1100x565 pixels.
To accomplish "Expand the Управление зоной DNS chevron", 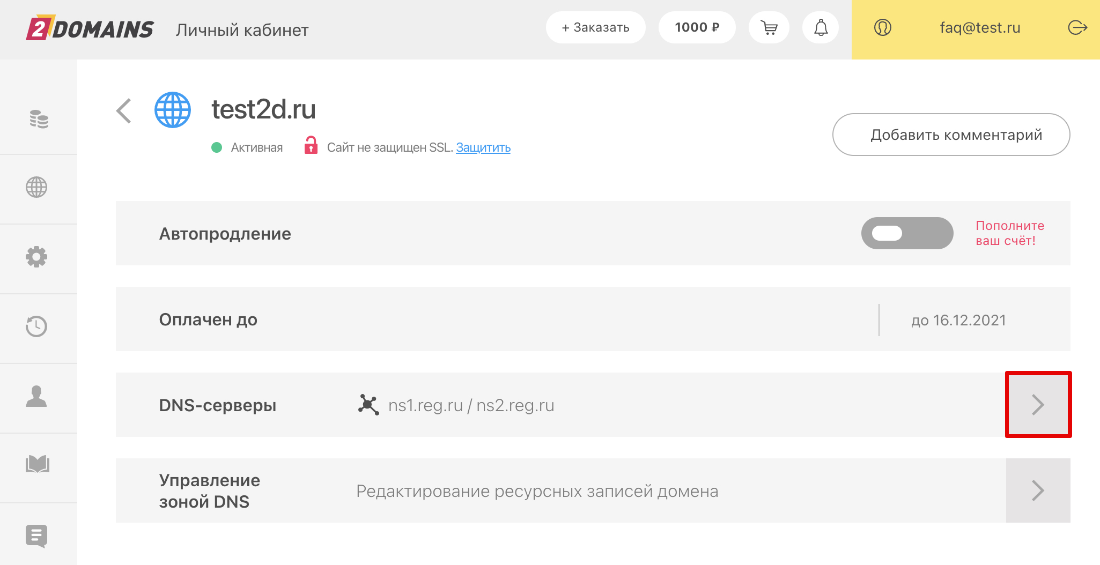I will tap(1038, 490).
